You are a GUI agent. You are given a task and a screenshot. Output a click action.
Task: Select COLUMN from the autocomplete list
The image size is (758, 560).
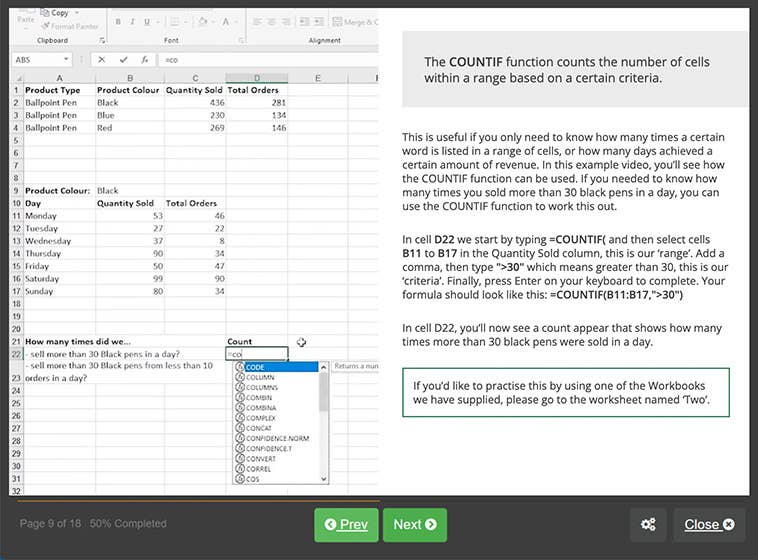pos(260,377)
